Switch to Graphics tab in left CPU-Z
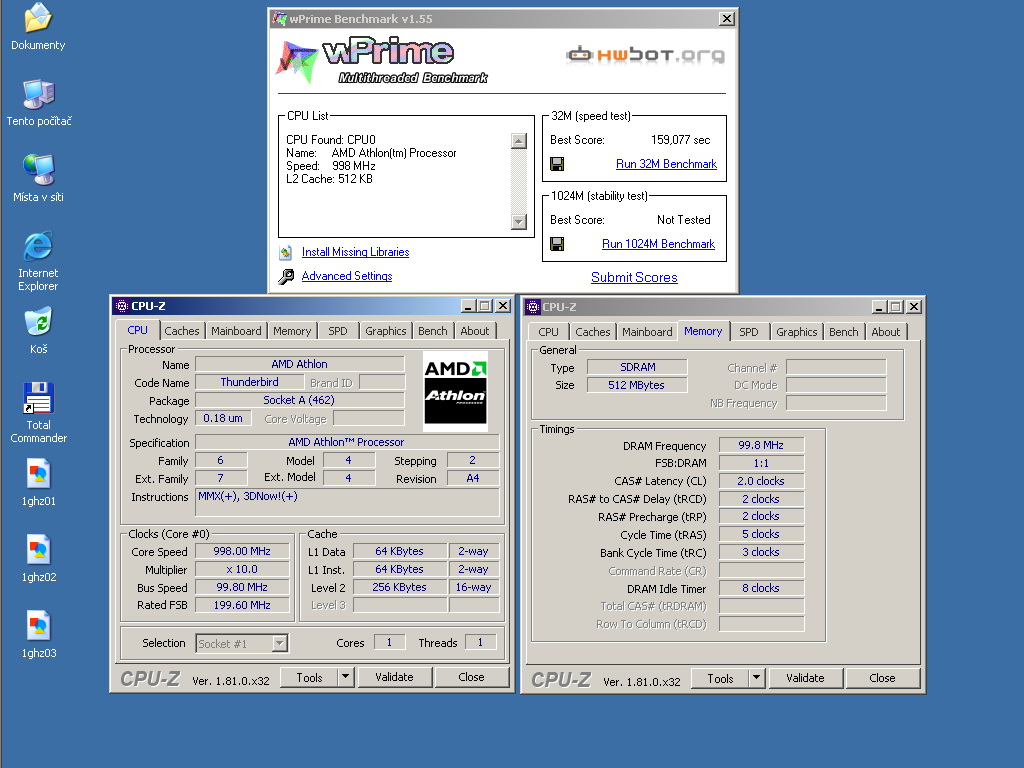Viewport: 1024px width, 768px height. pyautogui.click(x=385, y=331)
